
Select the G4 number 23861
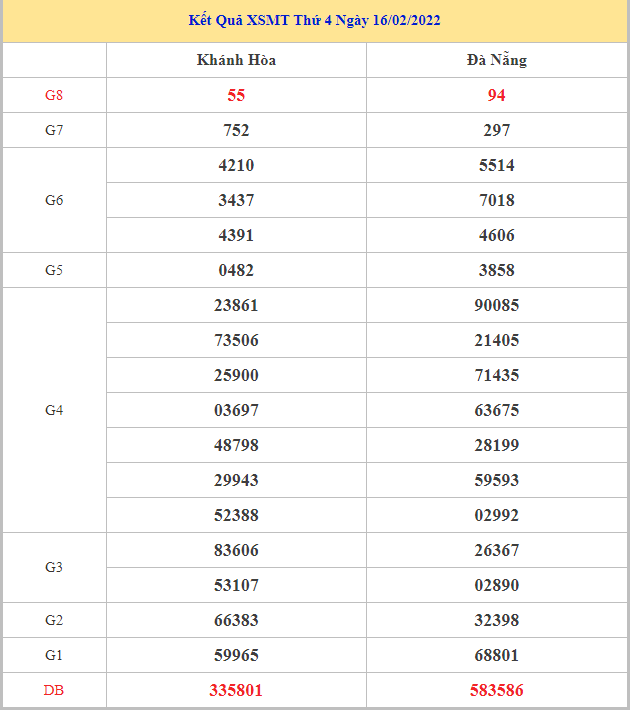click(x=236, y=305)
